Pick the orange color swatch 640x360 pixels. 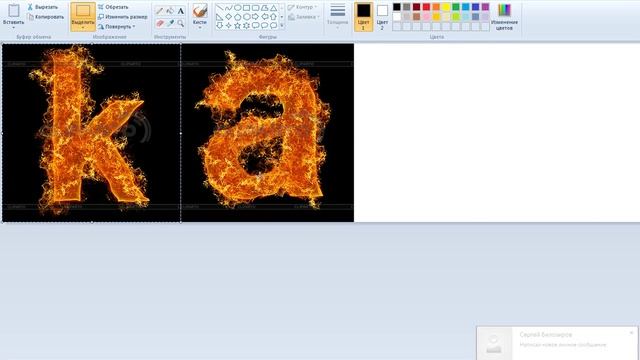(436, 7)
